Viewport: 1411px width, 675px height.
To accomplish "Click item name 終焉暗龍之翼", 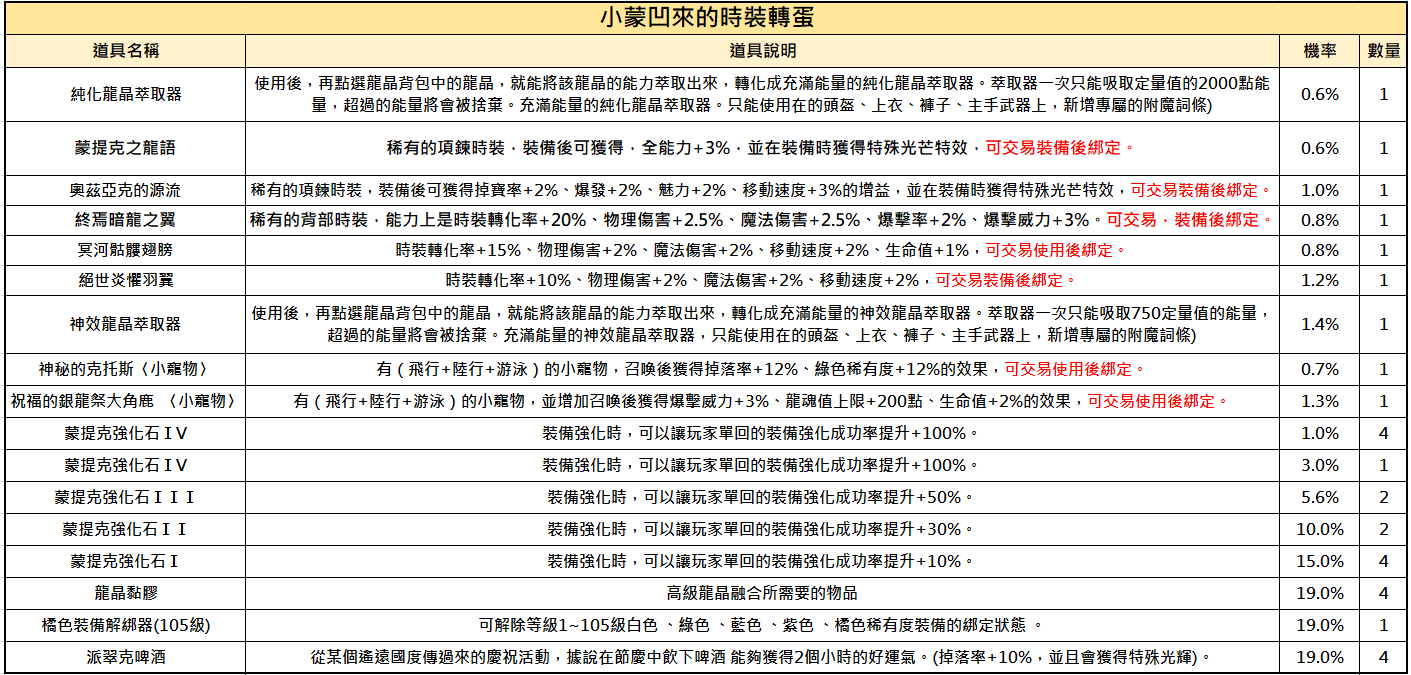I will pos(126,220).
